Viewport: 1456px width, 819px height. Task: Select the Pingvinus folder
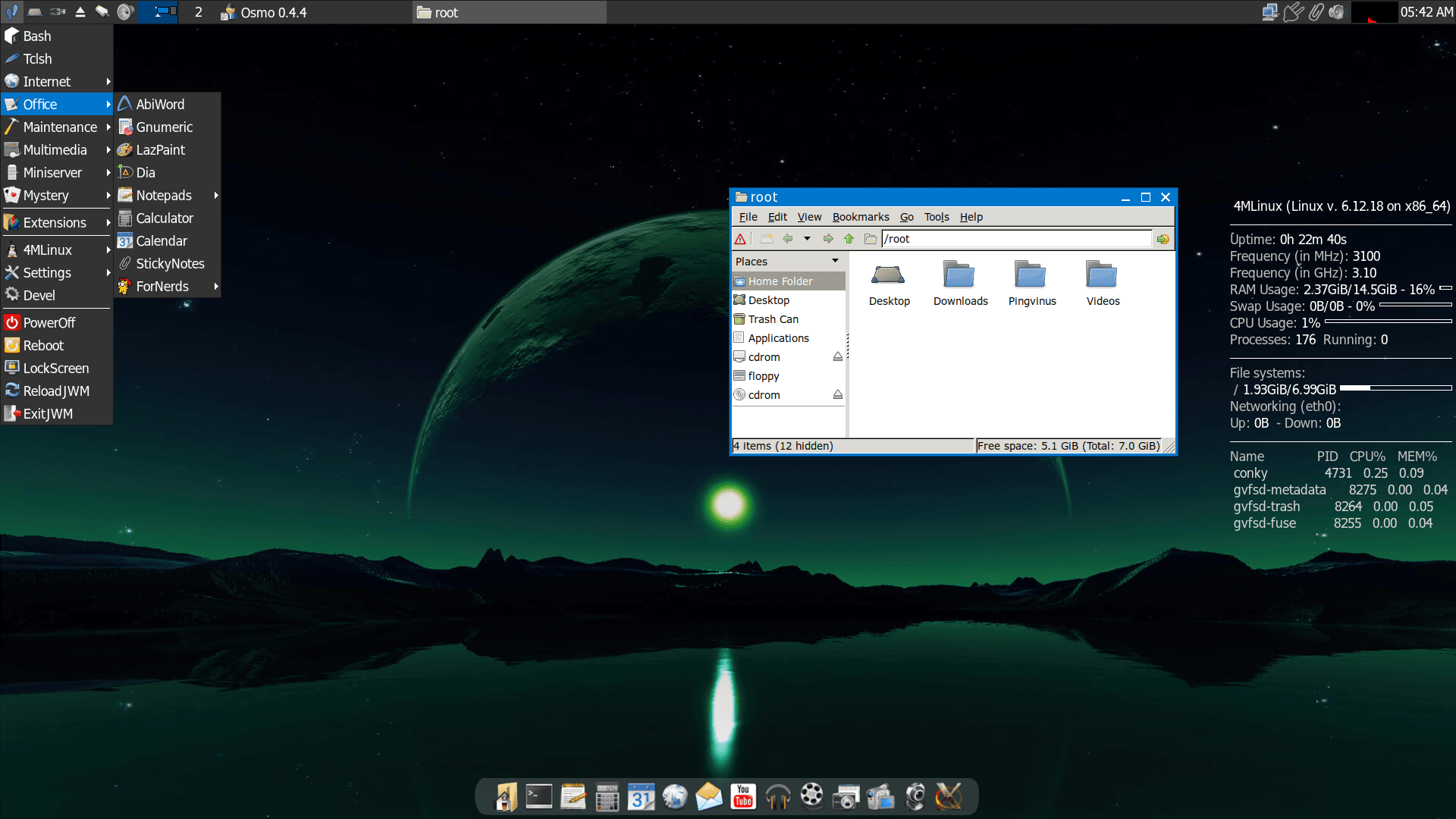click(1031, 283)
